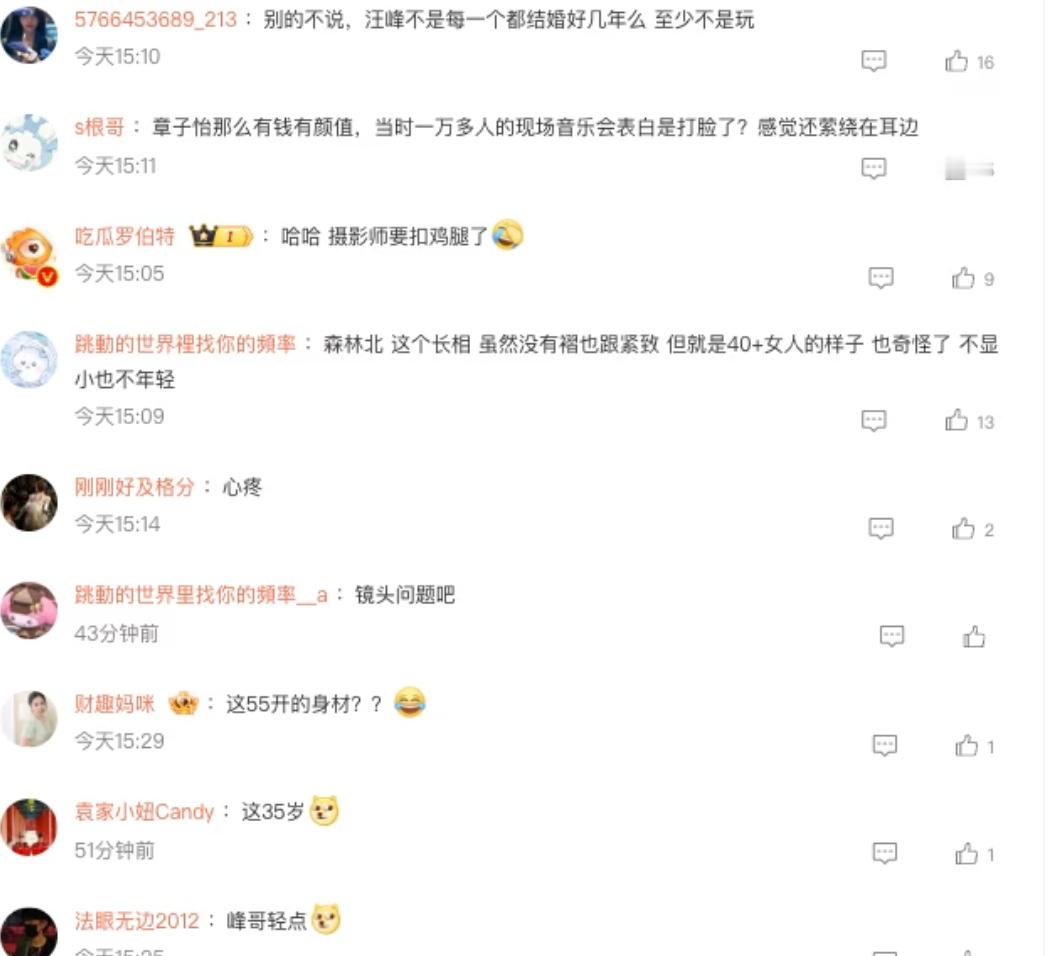
Task: Open profile of user 5766453689_213
Action: click(x=155, y=19)
